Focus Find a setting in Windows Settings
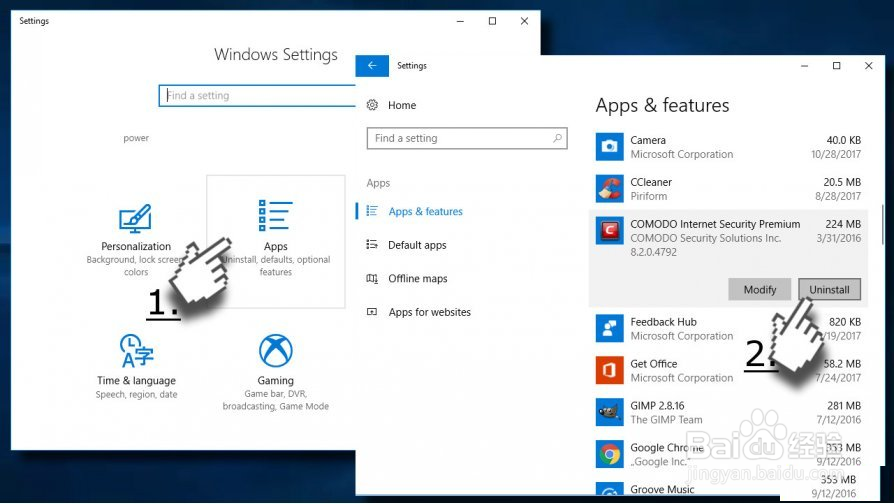 (x=257, y=95)
